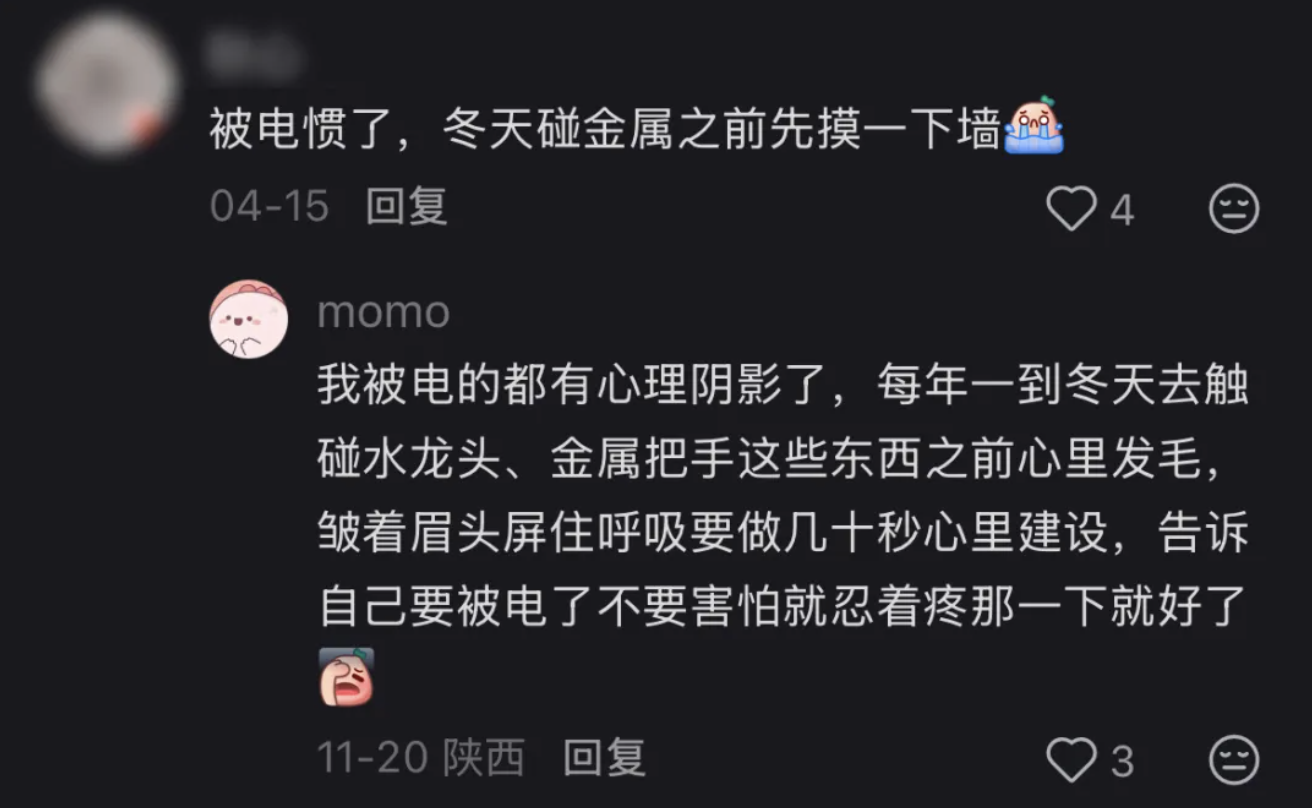Tap the dislike face icon on 04-15 comment
This screenshot has height=808, width=1312.
coord(1234,210)
